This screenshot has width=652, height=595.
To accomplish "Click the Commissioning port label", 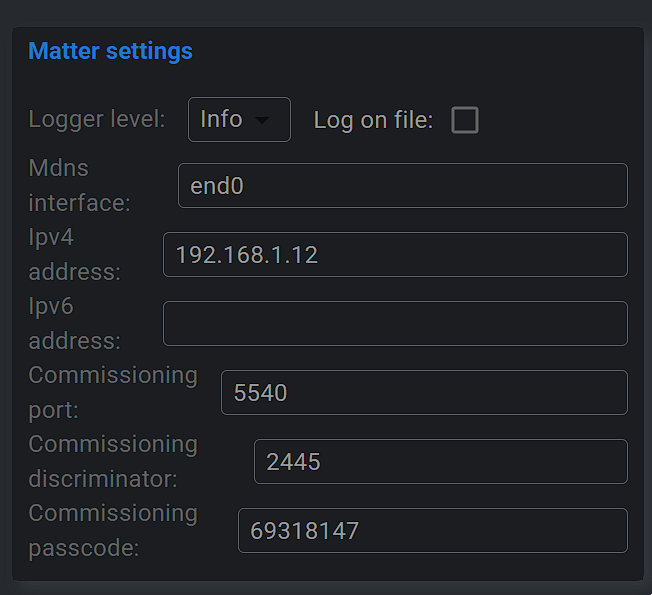I will (112, 392).
